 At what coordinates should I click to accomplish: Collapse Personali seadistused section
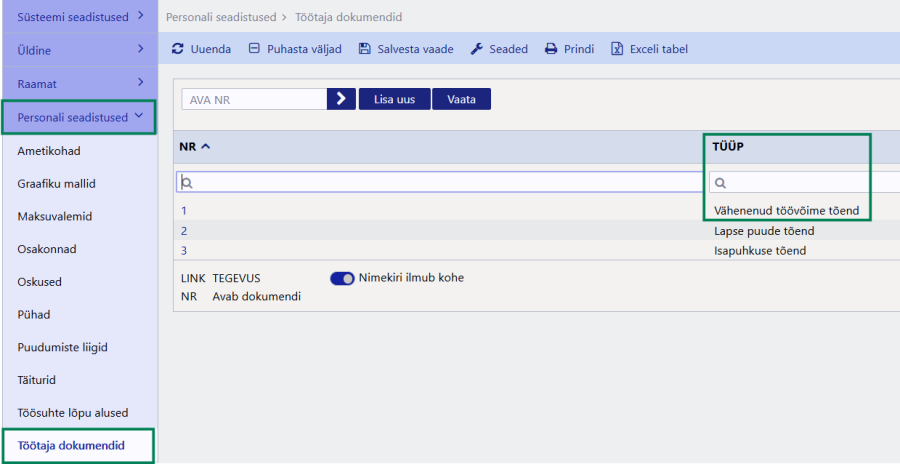(x=139, y=117)
